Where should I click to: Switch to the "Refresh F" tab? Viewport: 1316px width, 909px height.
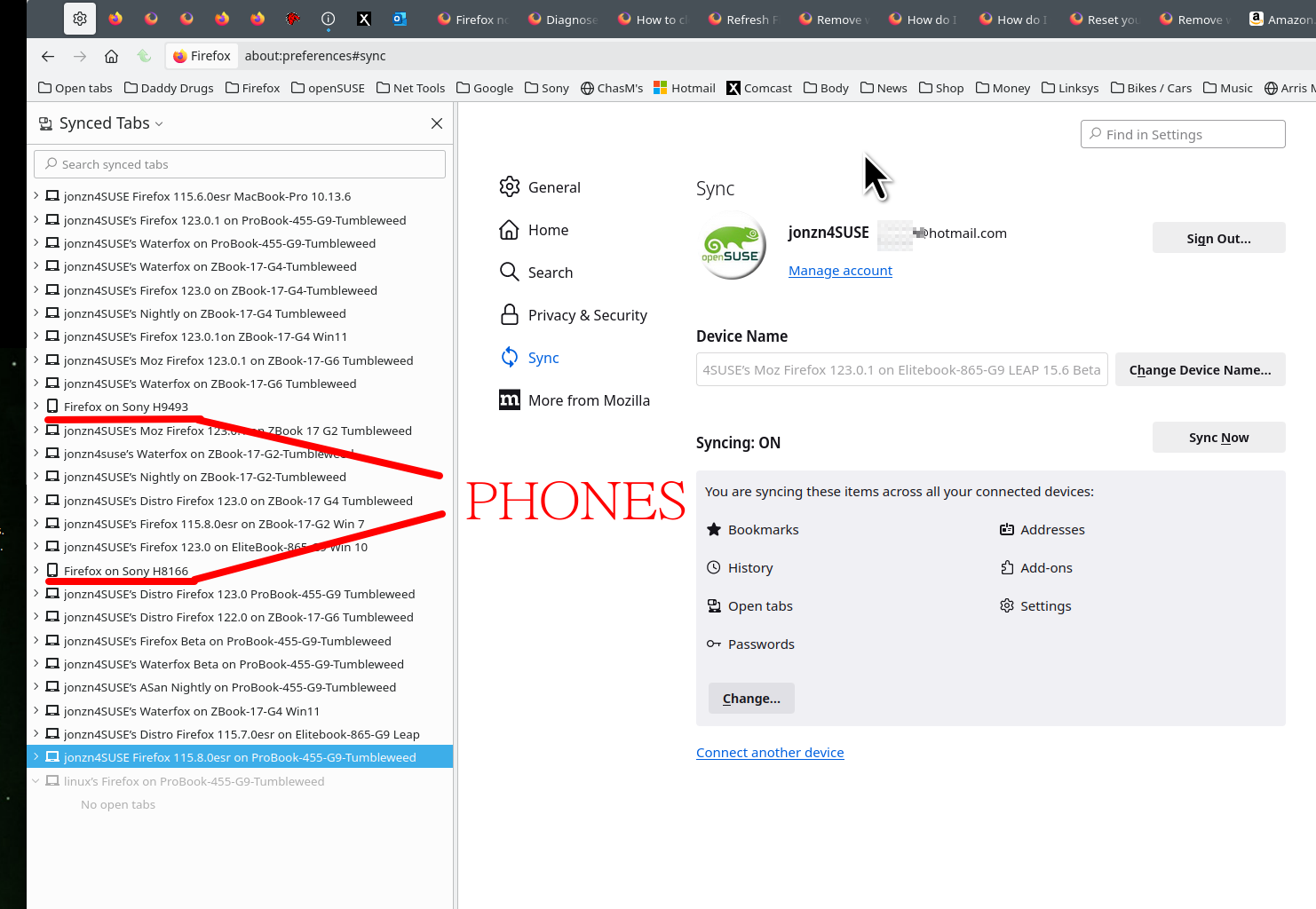[x=744, y=20]
